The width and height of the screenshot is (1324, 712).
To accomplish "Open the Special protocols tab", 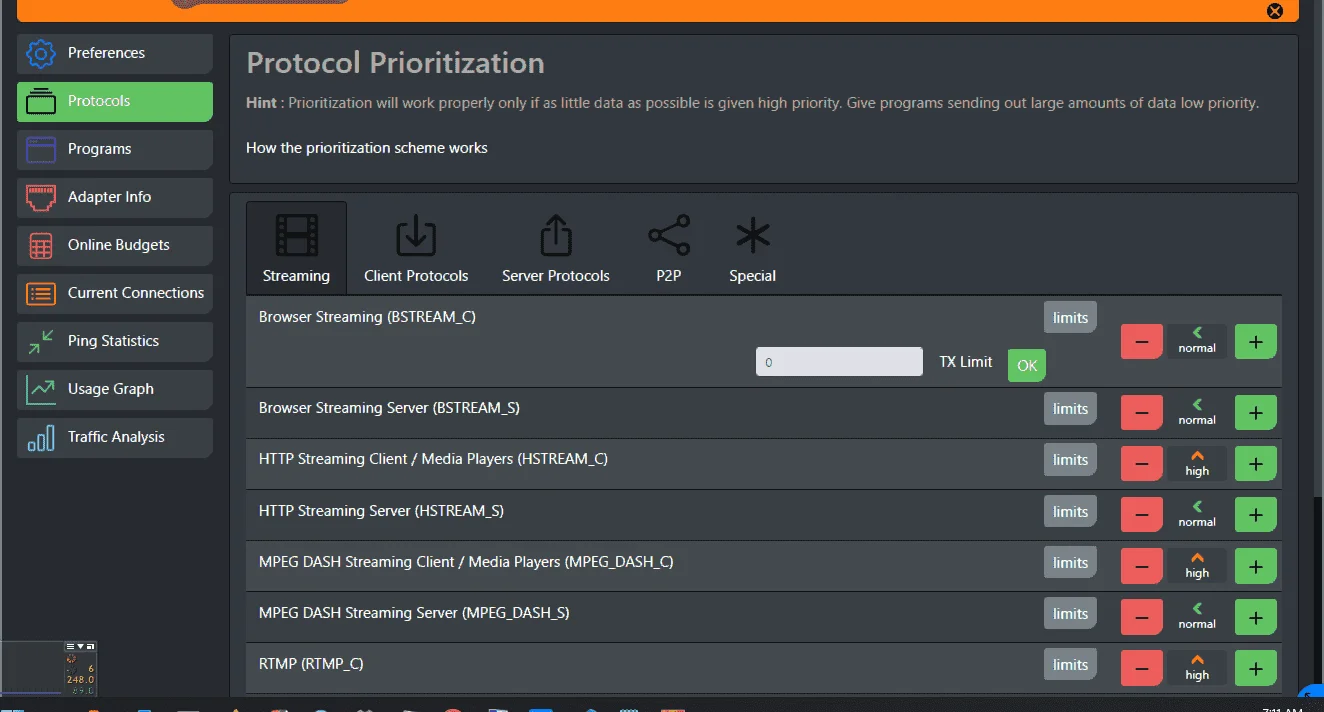I will pyautogui.click(x=753, y=248).
